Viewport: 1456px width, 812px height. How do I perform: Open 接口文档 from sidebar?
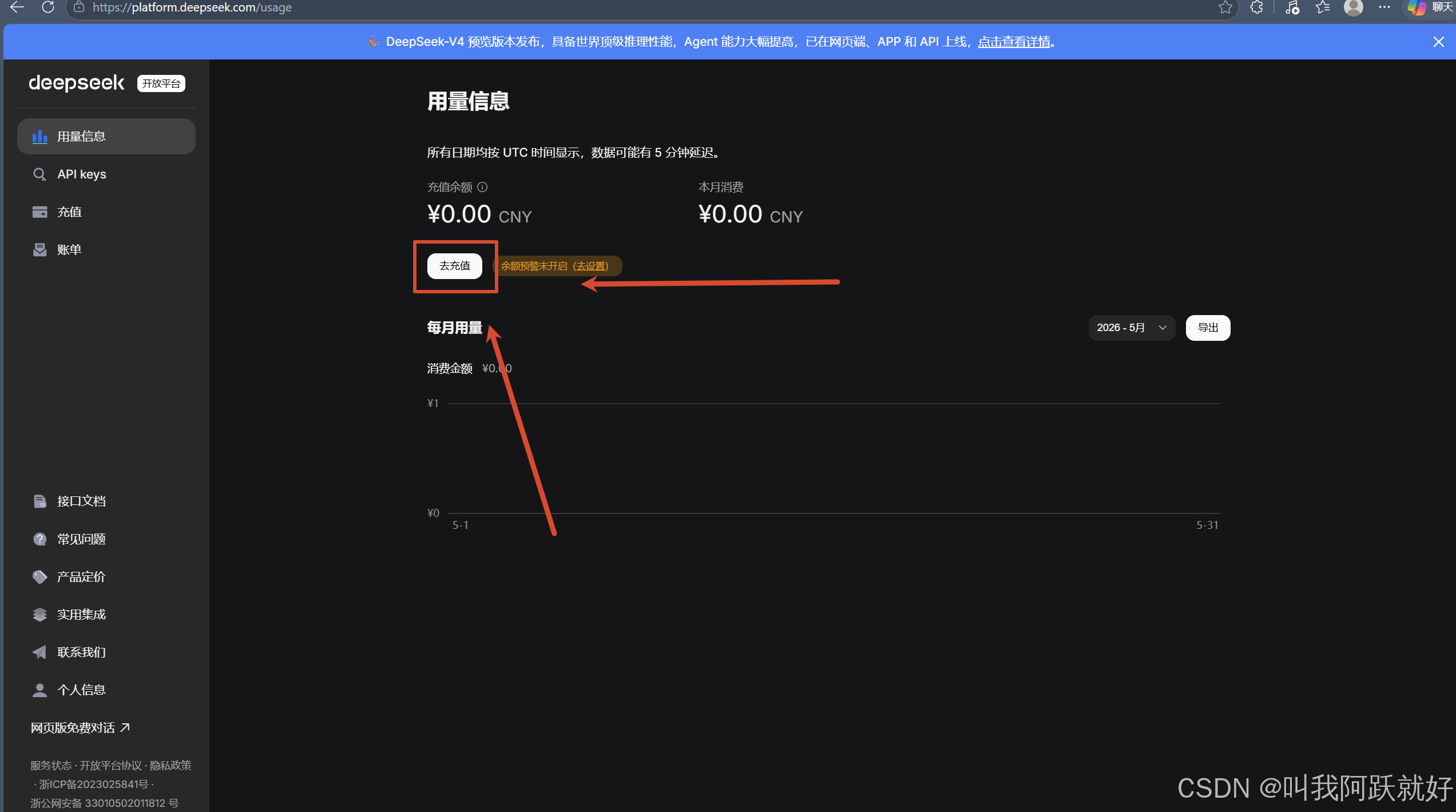click(x=106, y=501)
